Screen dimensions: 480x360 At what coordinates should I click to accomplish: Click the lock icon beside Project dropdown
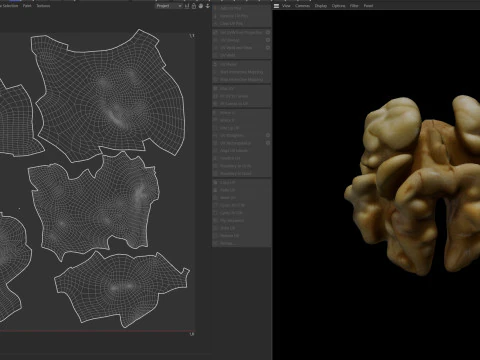tap(194, 6)
